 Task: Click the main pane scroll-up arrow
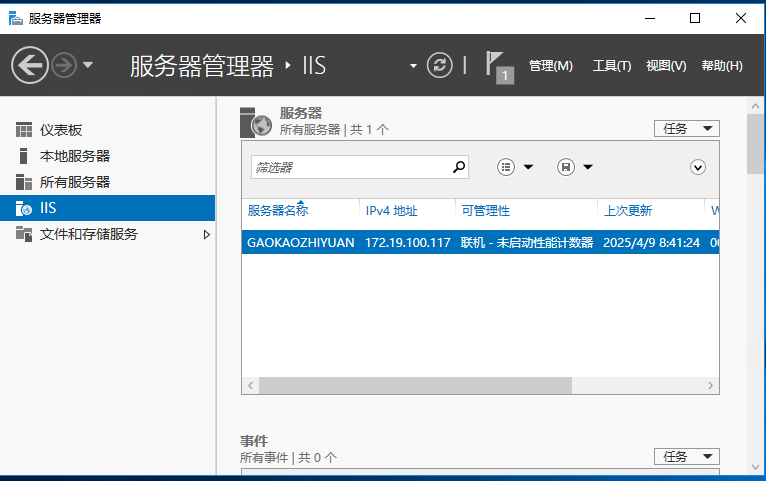(755, 105)
